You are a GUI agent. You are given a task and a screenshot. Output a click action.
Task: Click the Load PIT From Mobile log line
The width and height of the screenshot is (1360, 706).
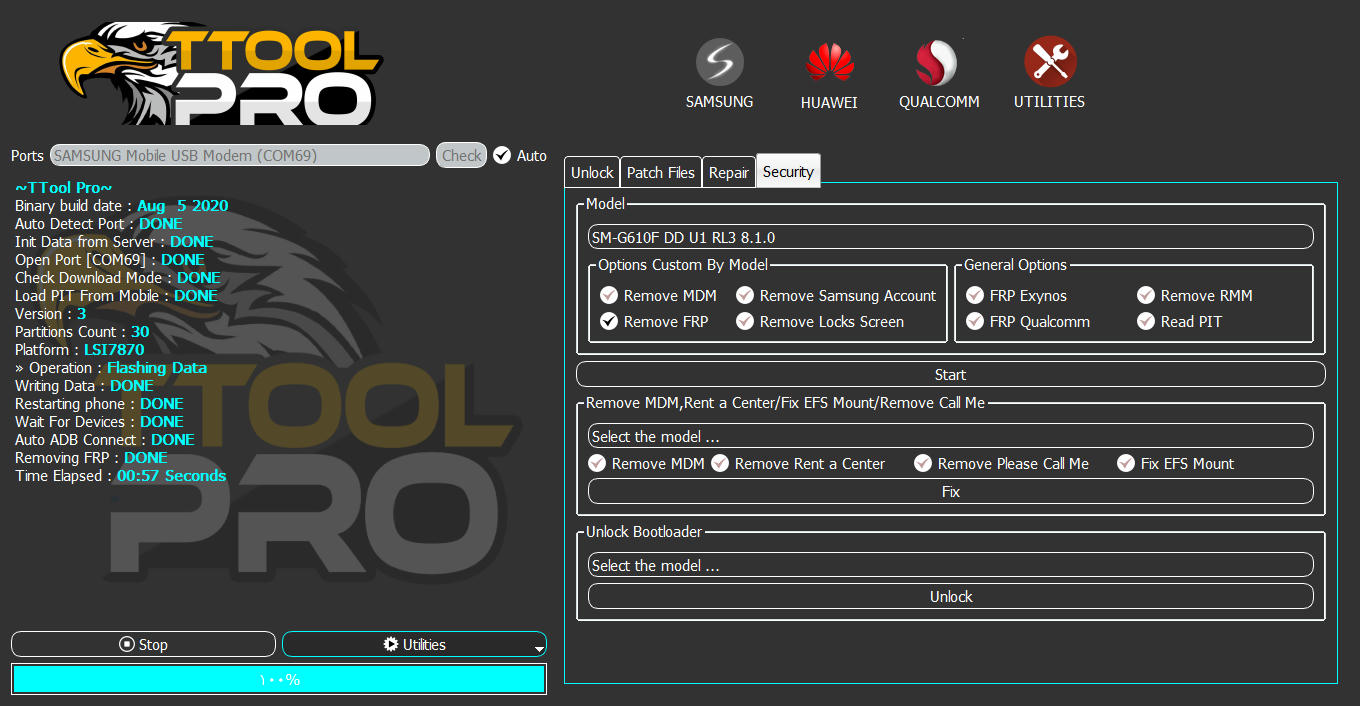pos(116,295)
